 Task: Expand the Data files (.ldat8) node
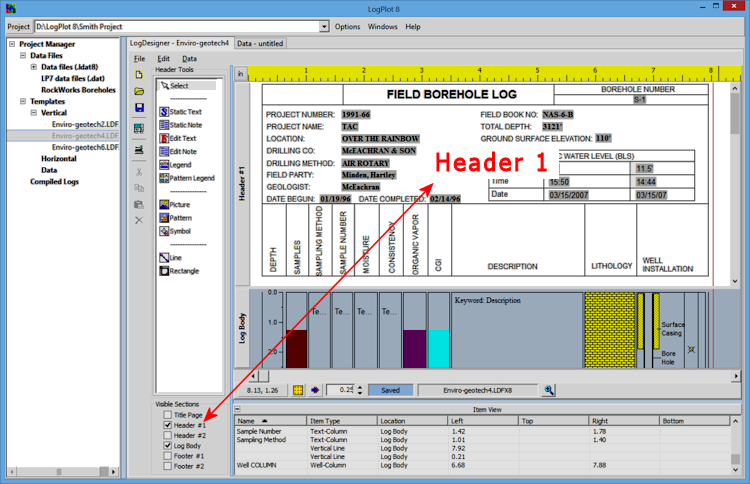pos(35,67)
